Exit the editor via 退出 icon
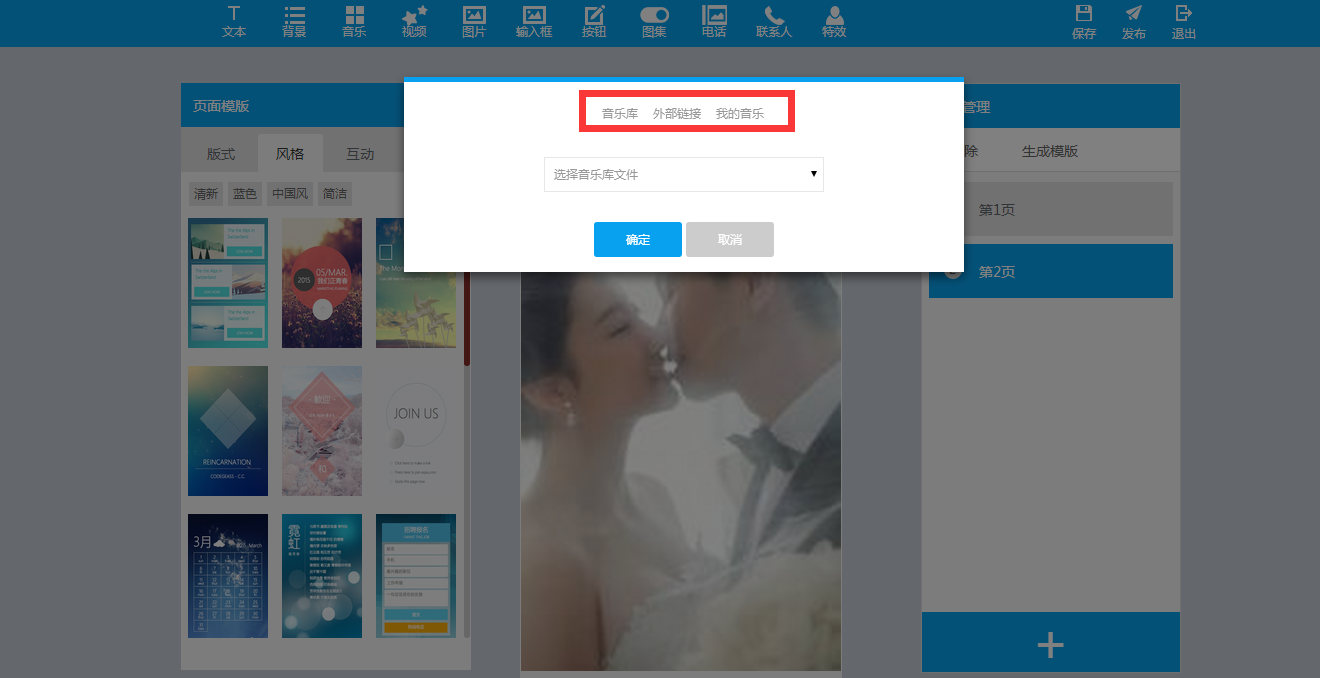The image size is (1320, 678). (x=1184, y=21)
